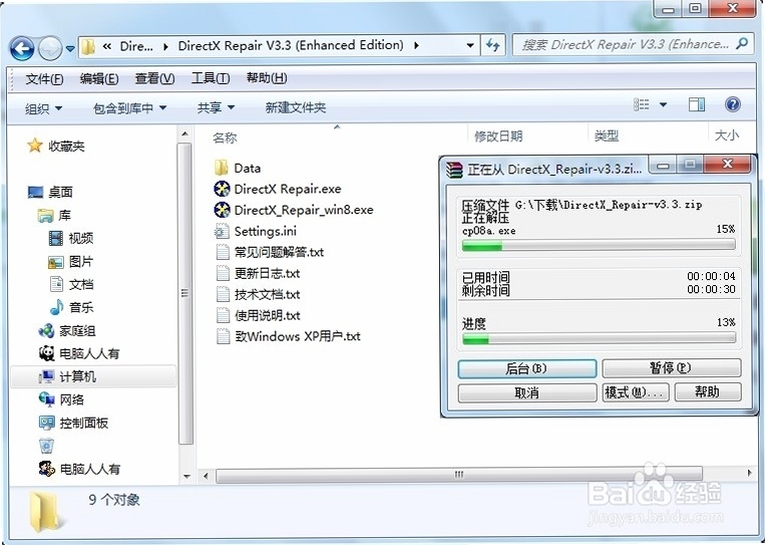
Task: Open the 组织 dropdown
Action: point(43,108)
